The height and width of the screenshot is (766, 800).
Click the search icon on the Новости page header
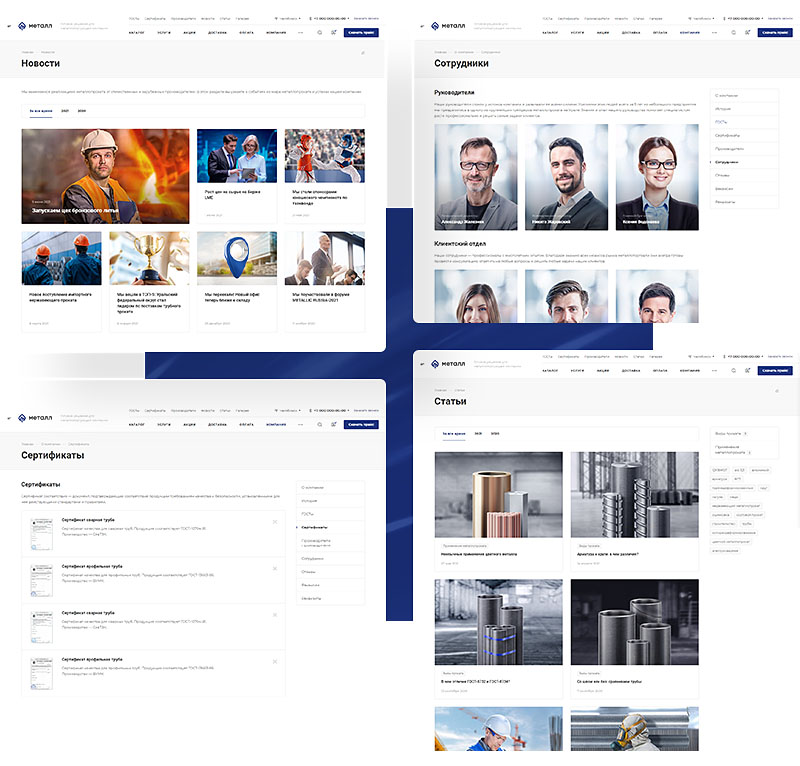[x=320, y=32]
